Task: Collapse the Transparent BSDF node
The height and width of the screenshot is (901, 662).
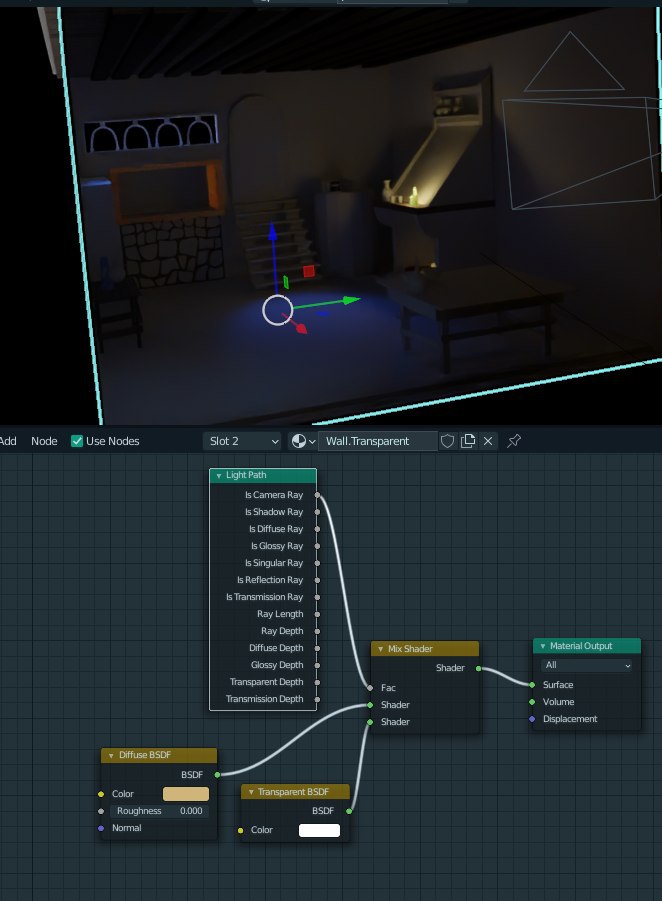Action: [251, 792]
